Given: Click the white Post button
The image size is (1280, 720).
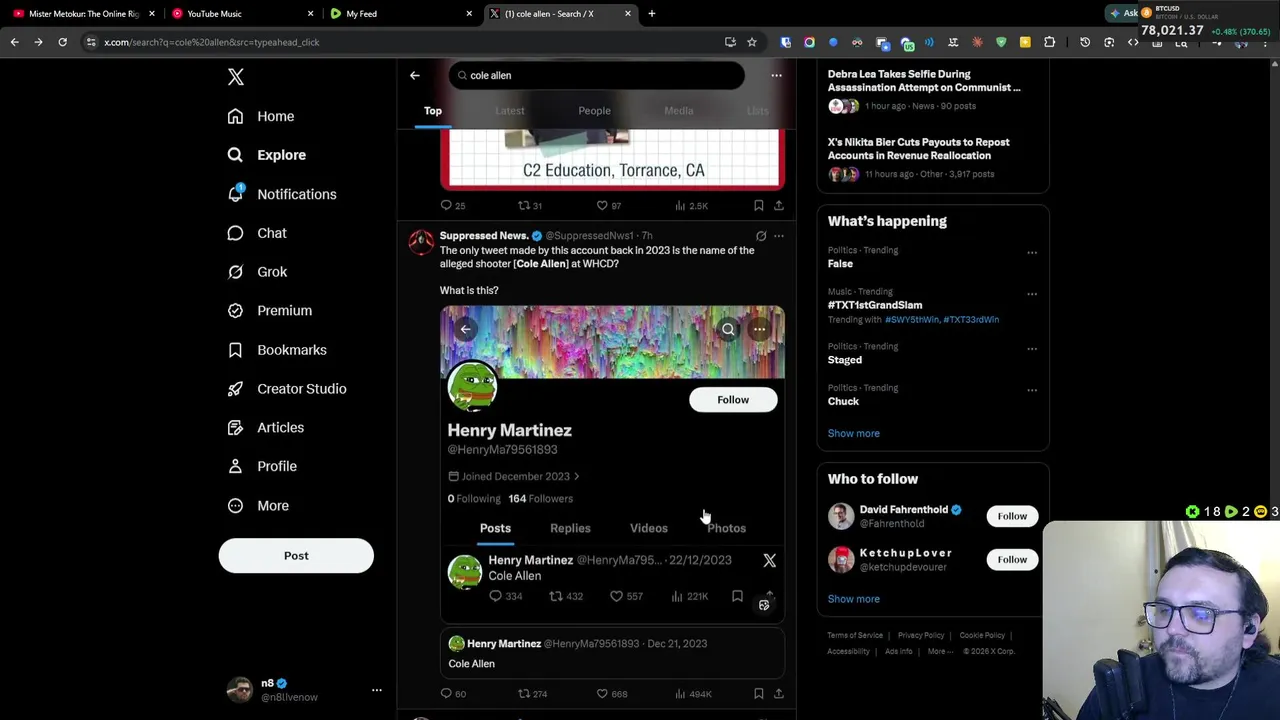Looking at the screenshot, I should pos(296,556).
